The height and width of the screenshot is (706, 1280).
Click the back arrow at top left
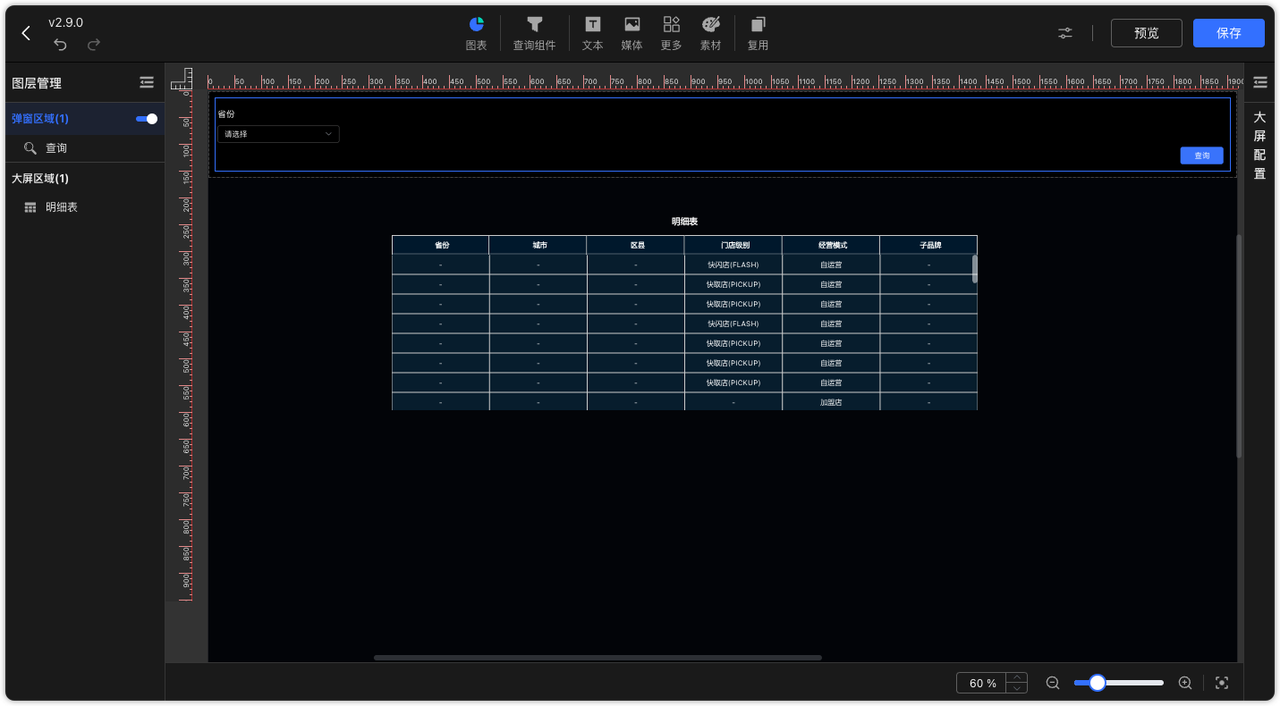click(x=25, y=32)
